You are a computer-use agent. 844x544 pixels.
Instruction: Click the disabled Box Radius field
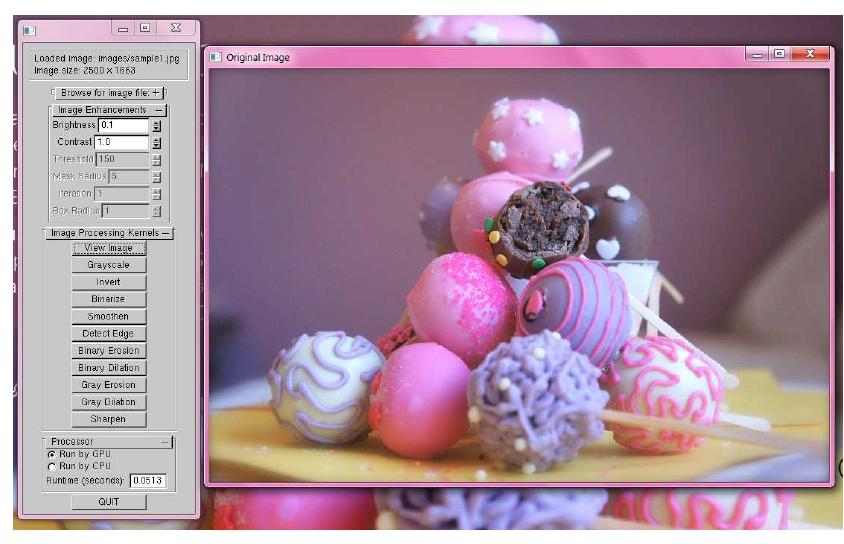point(125,211)
